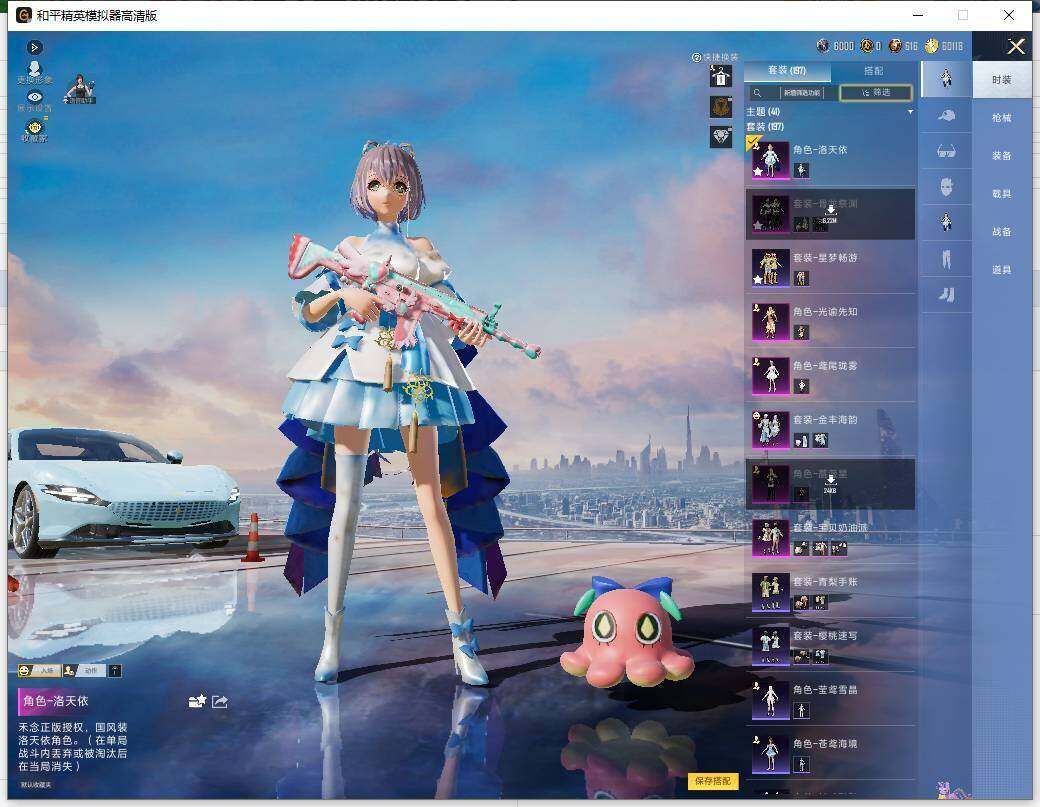
Task: Click the small info icon beside 动作
Action: (115, 670)
